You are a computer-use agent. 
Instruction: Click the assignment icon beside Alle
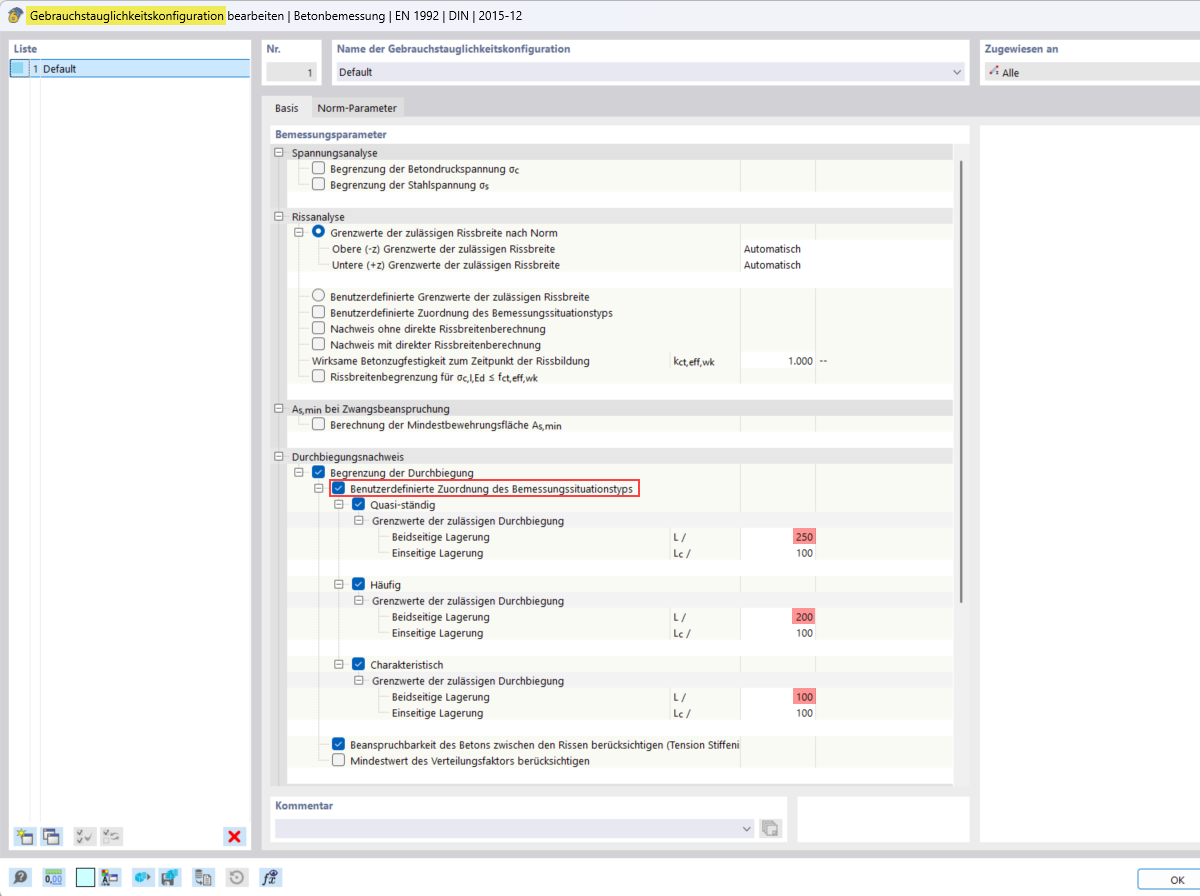point(993,72)
